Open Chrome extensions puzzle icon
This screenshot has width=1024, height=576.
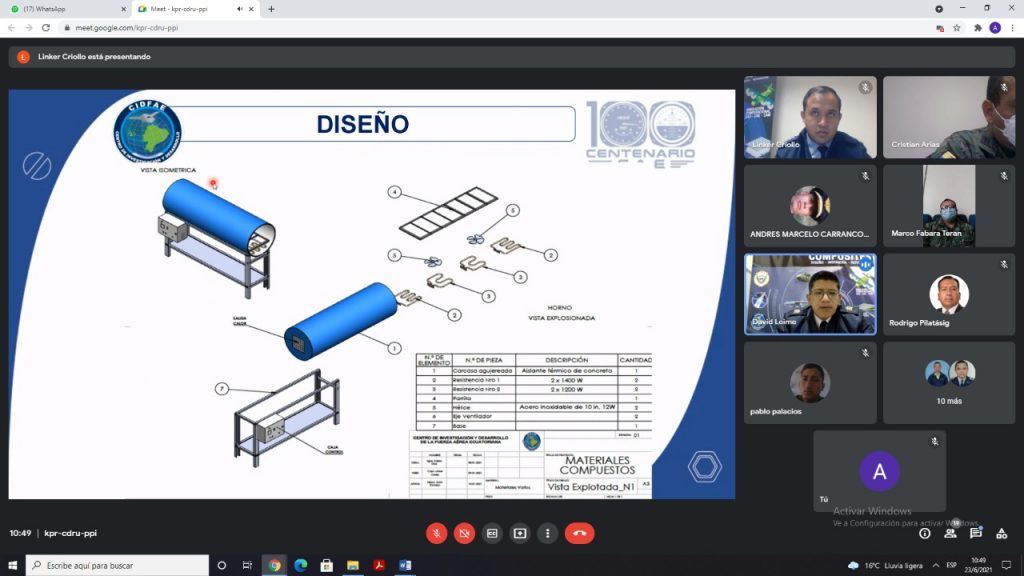978,28
